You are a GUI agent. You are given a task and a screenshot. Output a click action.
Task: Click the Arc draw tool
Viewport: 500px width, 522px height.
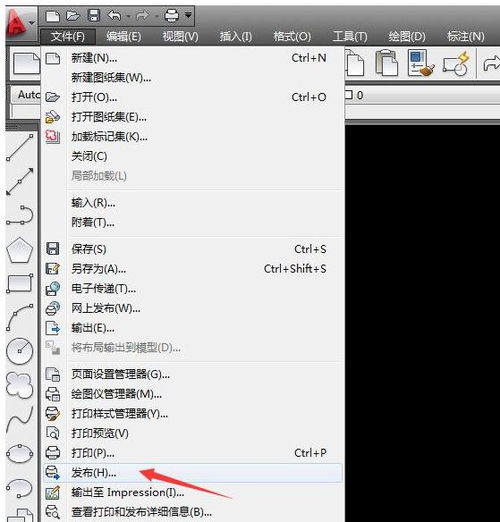(20, 317)
